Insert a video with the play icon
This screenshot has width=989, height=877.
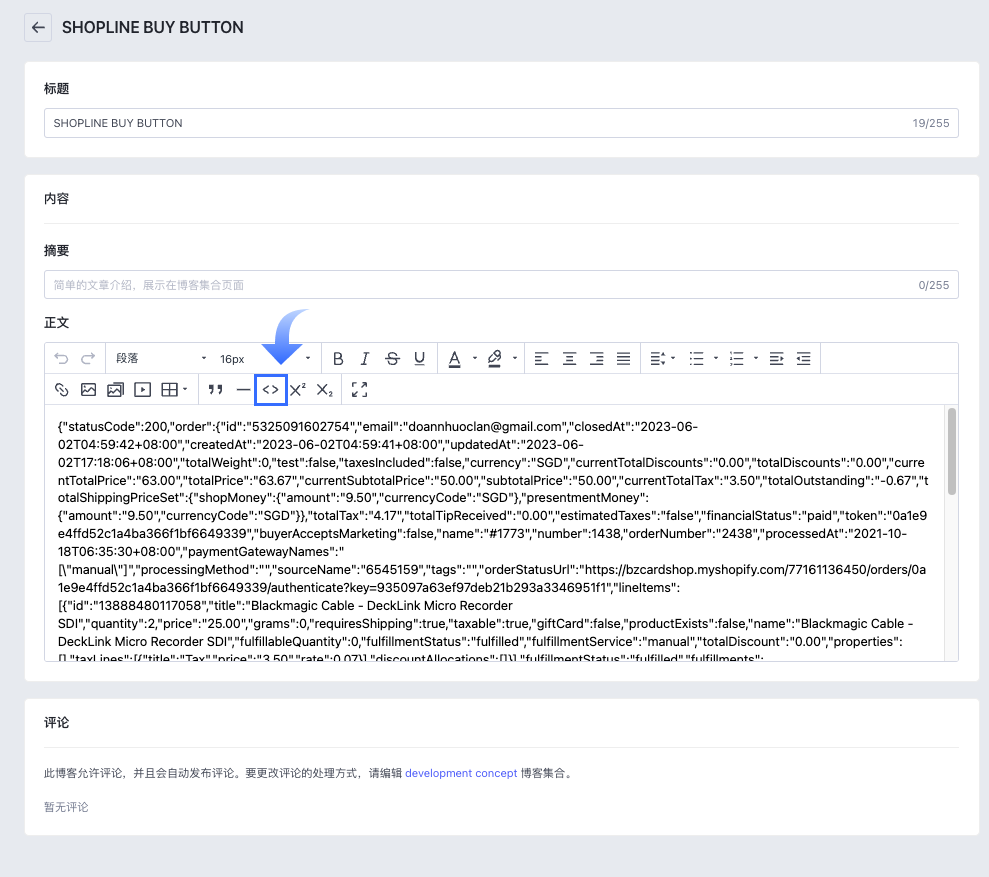[x=143, y=390]
